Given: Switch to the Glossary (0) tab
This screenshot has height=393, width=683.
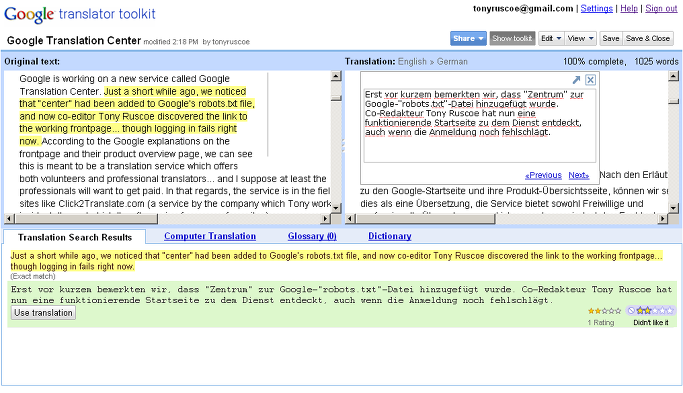Looking at the screenshot, I should [312, 236].
